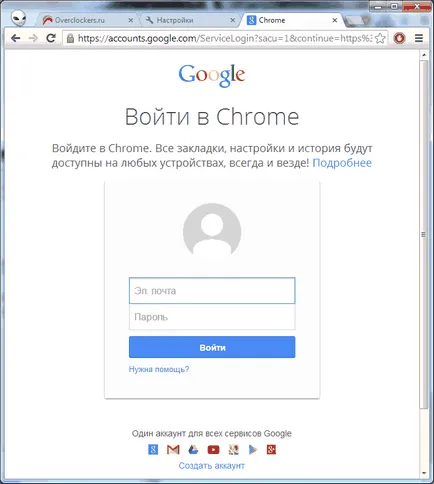The image size is (434, 484).
Task: Click the Google+ service icon
Action: click(271, 450)
